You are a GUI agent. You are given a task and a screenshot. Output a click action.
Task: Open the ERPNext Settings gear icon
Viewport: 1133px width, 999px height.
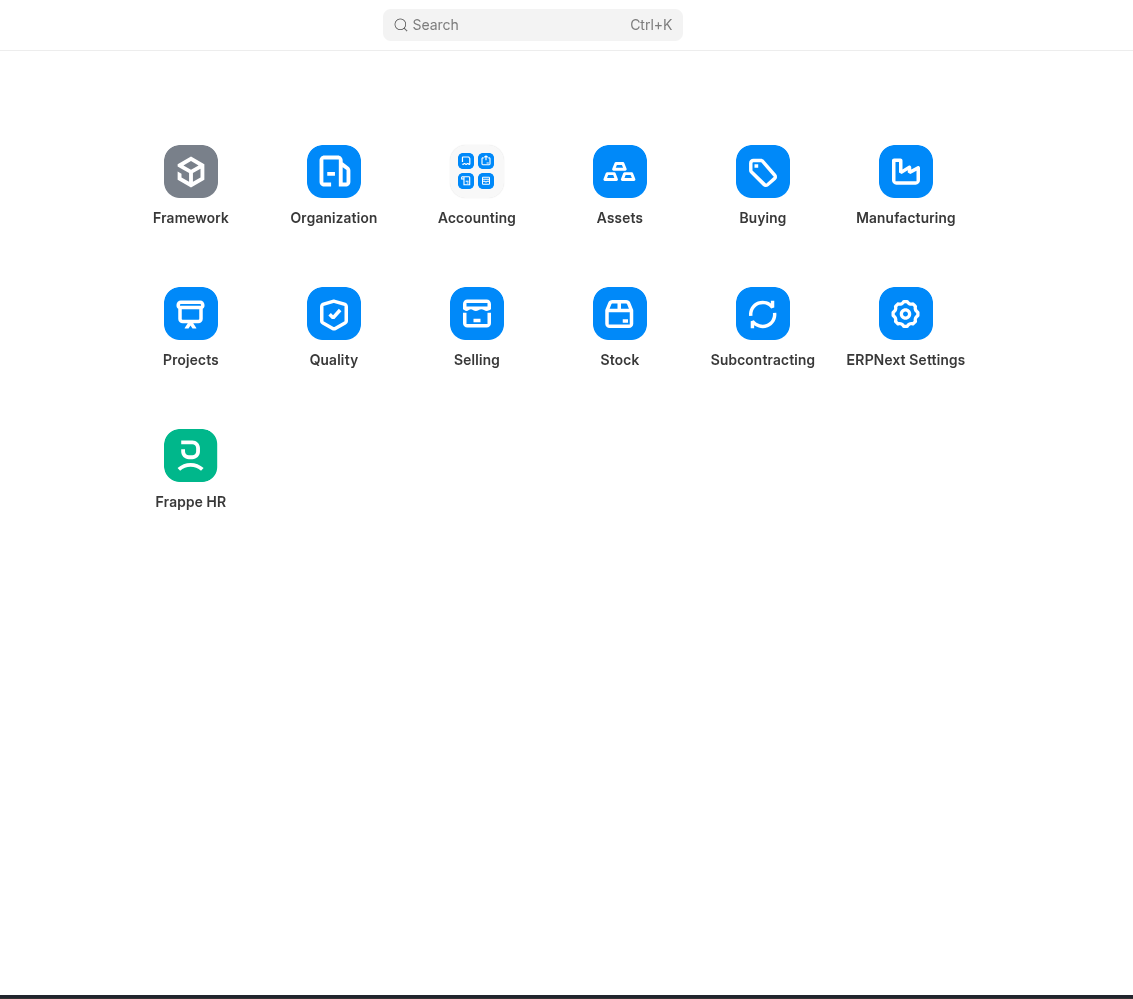[x=906, y=313]
